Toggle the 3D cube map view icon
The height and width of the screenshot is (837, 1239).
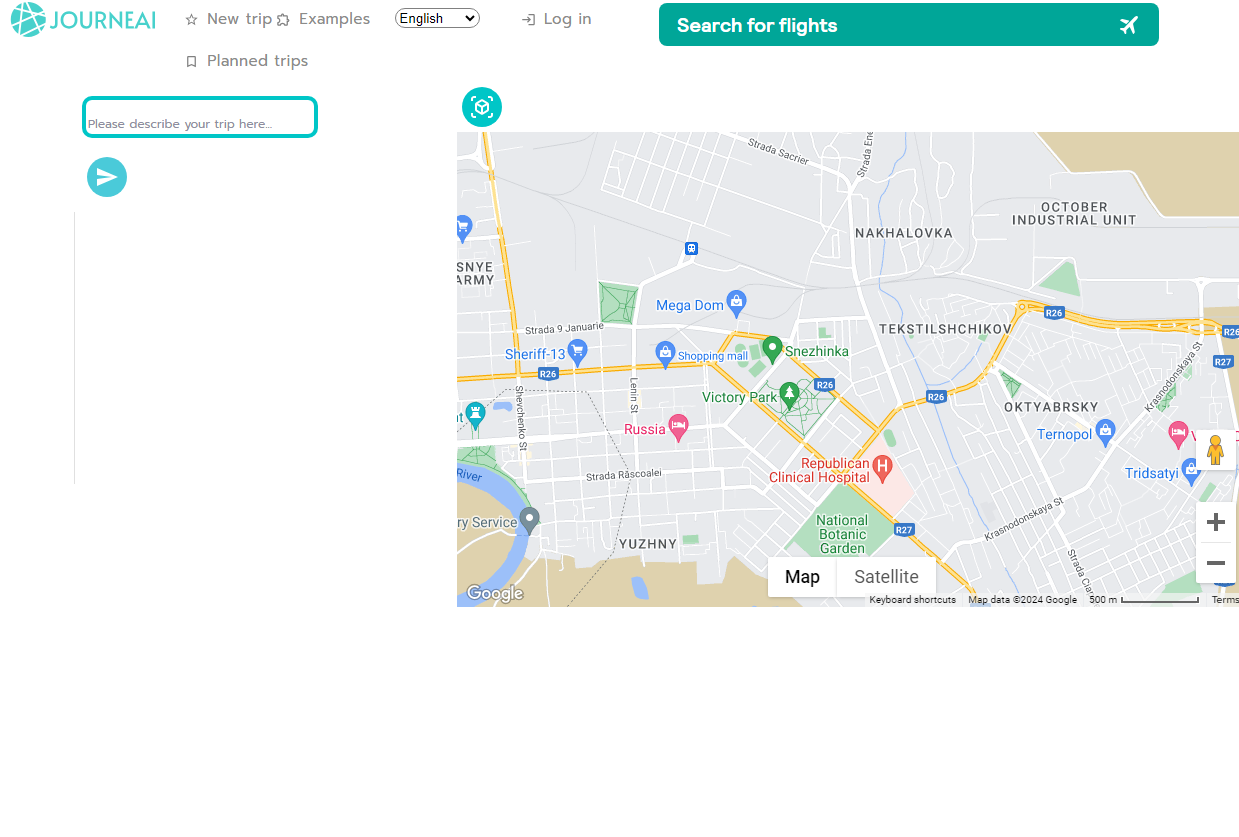pyautogui.click(x=482, y=107)
